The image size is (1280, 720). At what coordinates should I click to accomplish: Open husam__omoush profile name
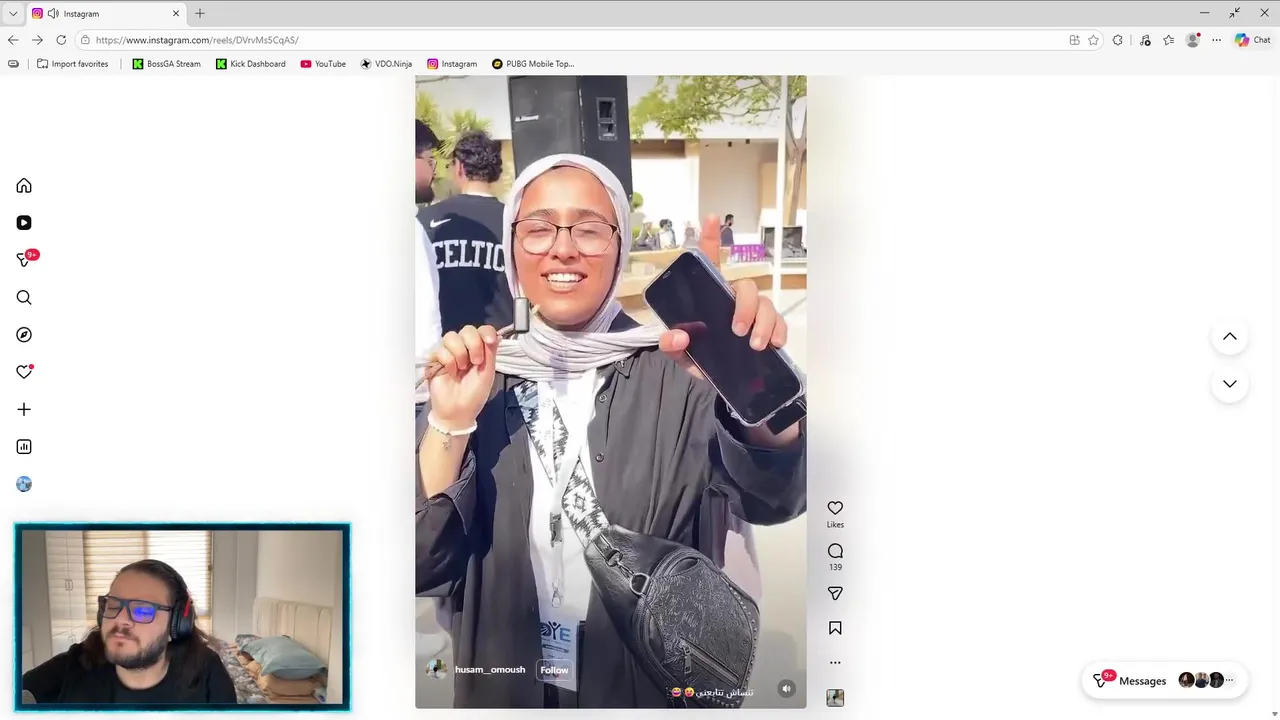tap(490, 670)
